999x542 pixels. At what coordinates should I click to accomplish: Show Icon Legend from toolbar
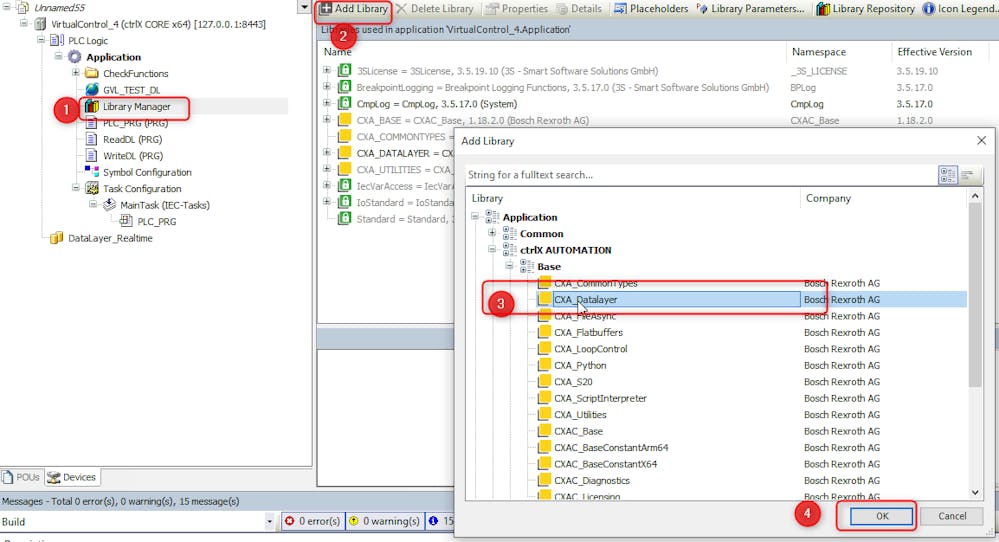pyautogui.click(x=960, y=9)
